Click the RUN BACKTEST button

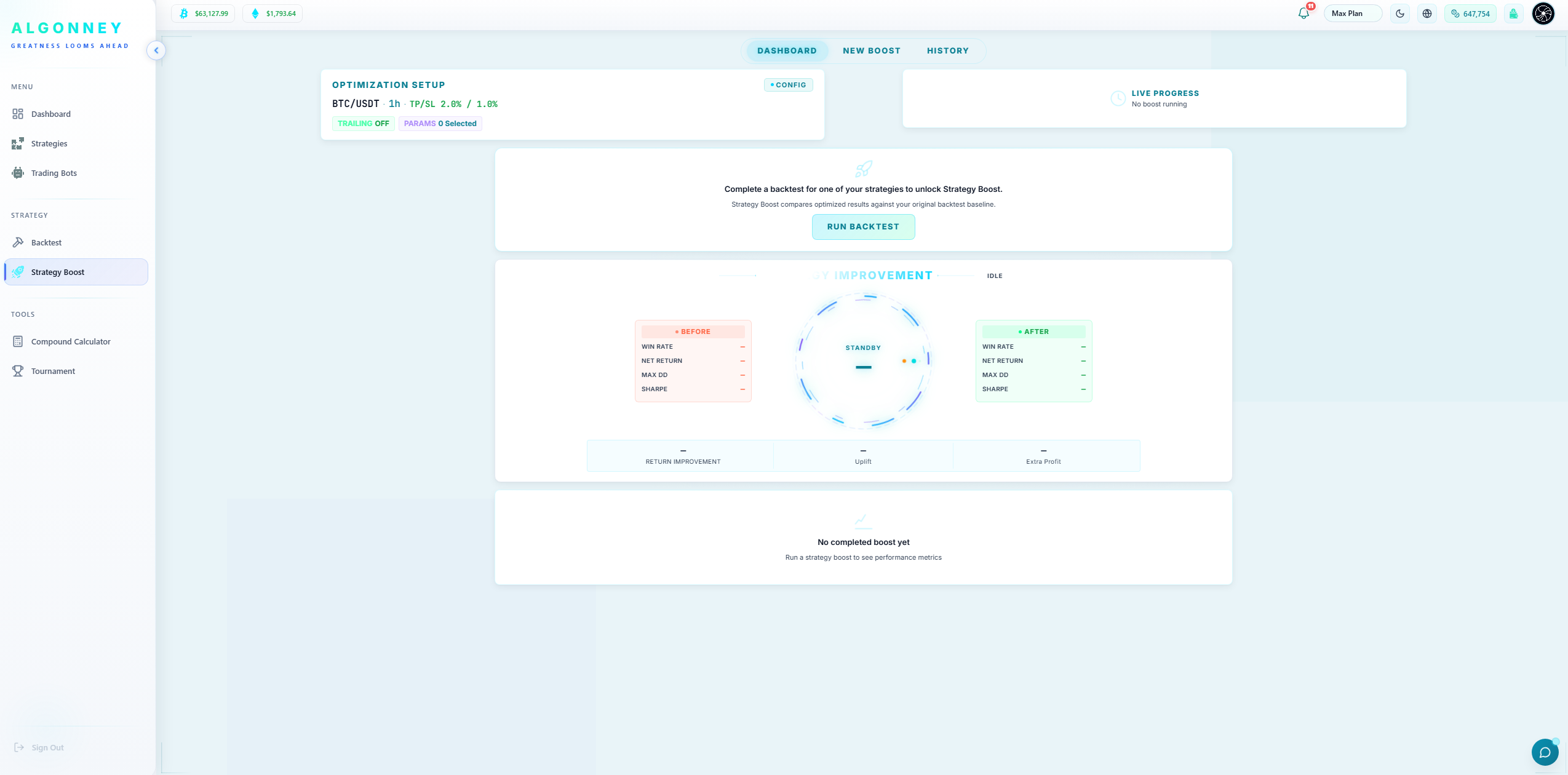[x=863, y=227]
